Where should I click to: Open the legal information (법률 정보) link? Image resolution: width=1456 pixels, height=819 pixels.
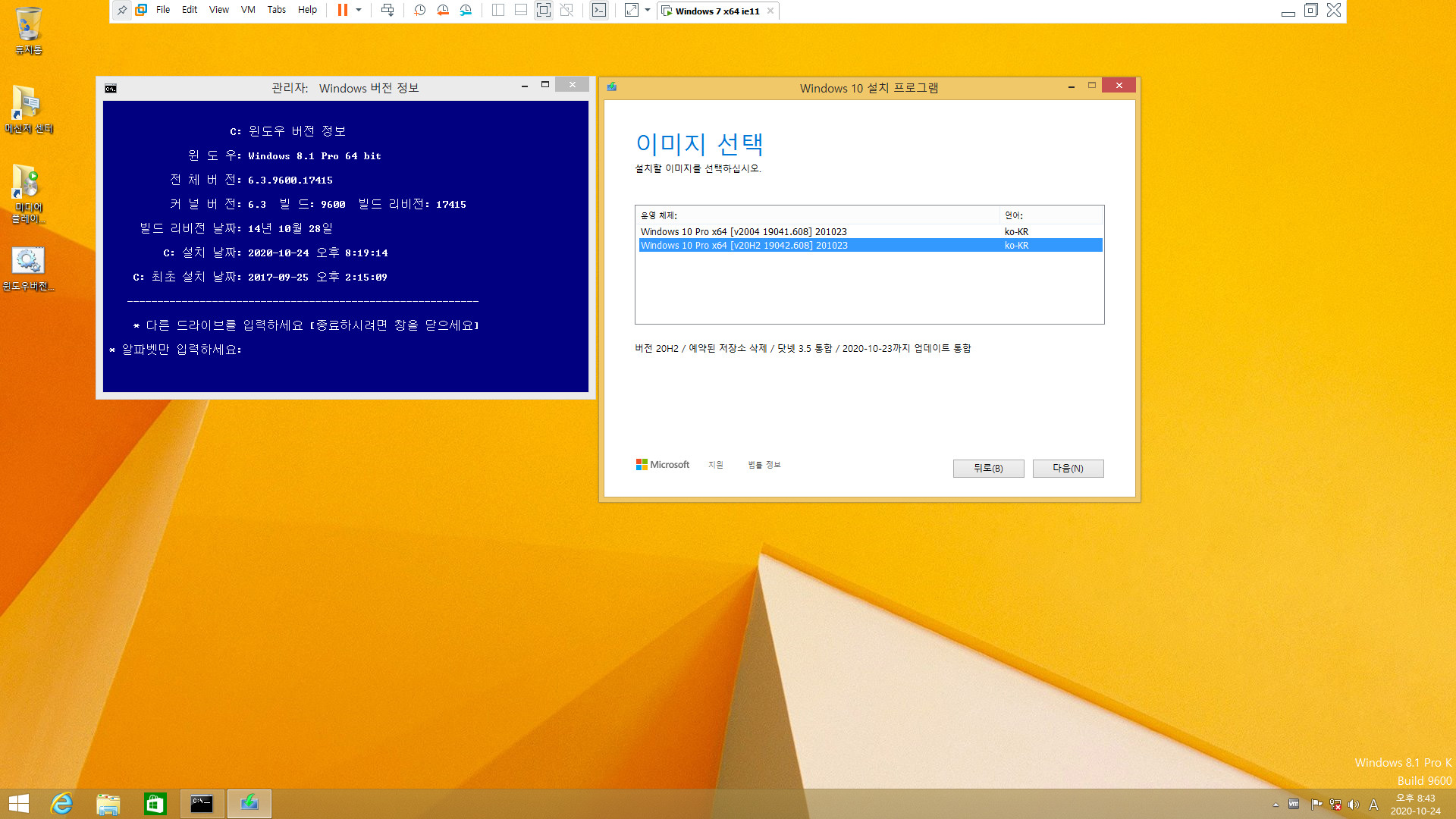(764, 465)
